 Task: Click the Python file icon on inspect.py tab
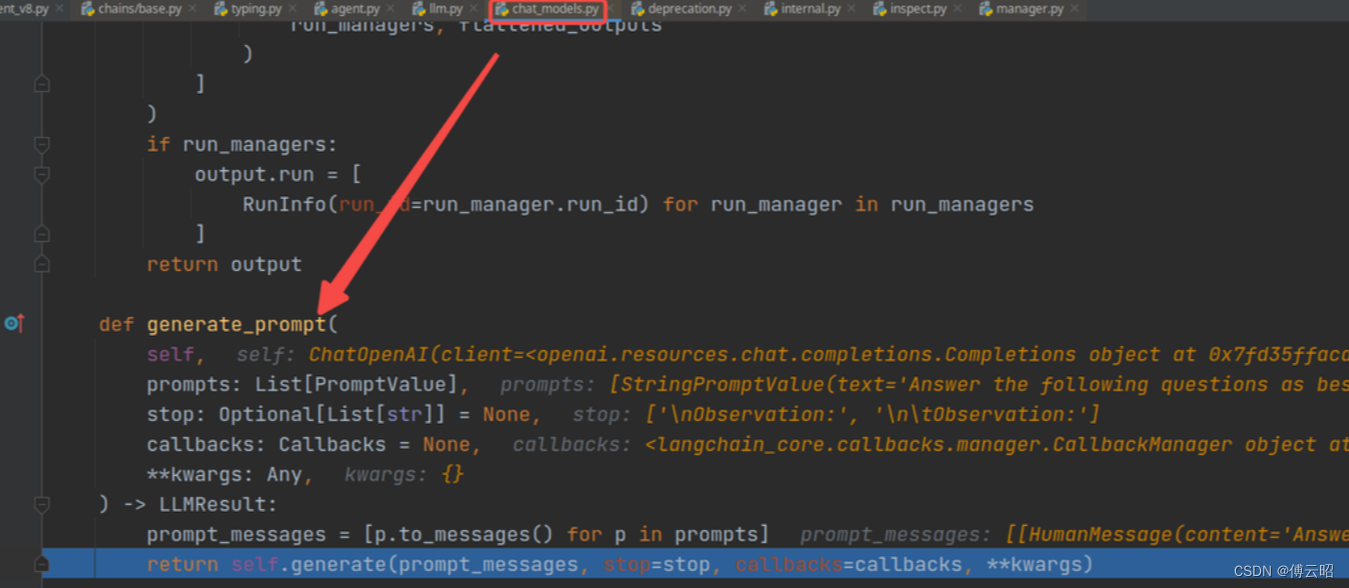[x=880, y=9]
